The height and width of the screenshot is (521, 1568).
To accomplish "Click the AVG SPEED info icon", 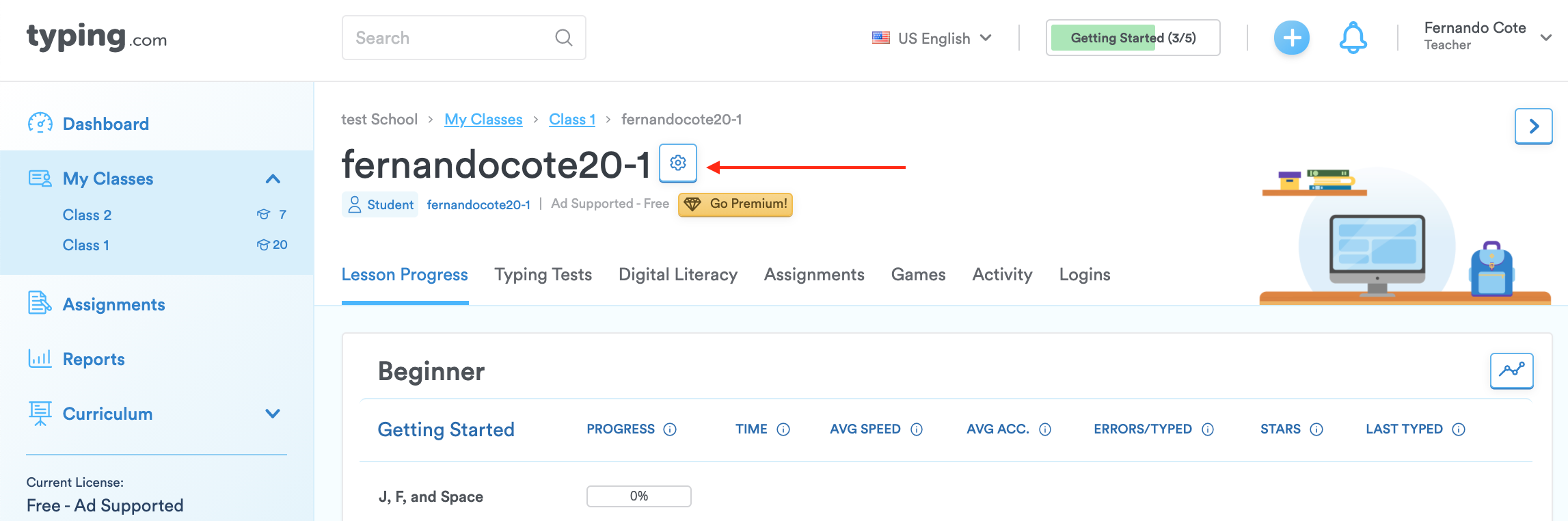I will pos(916,429).
